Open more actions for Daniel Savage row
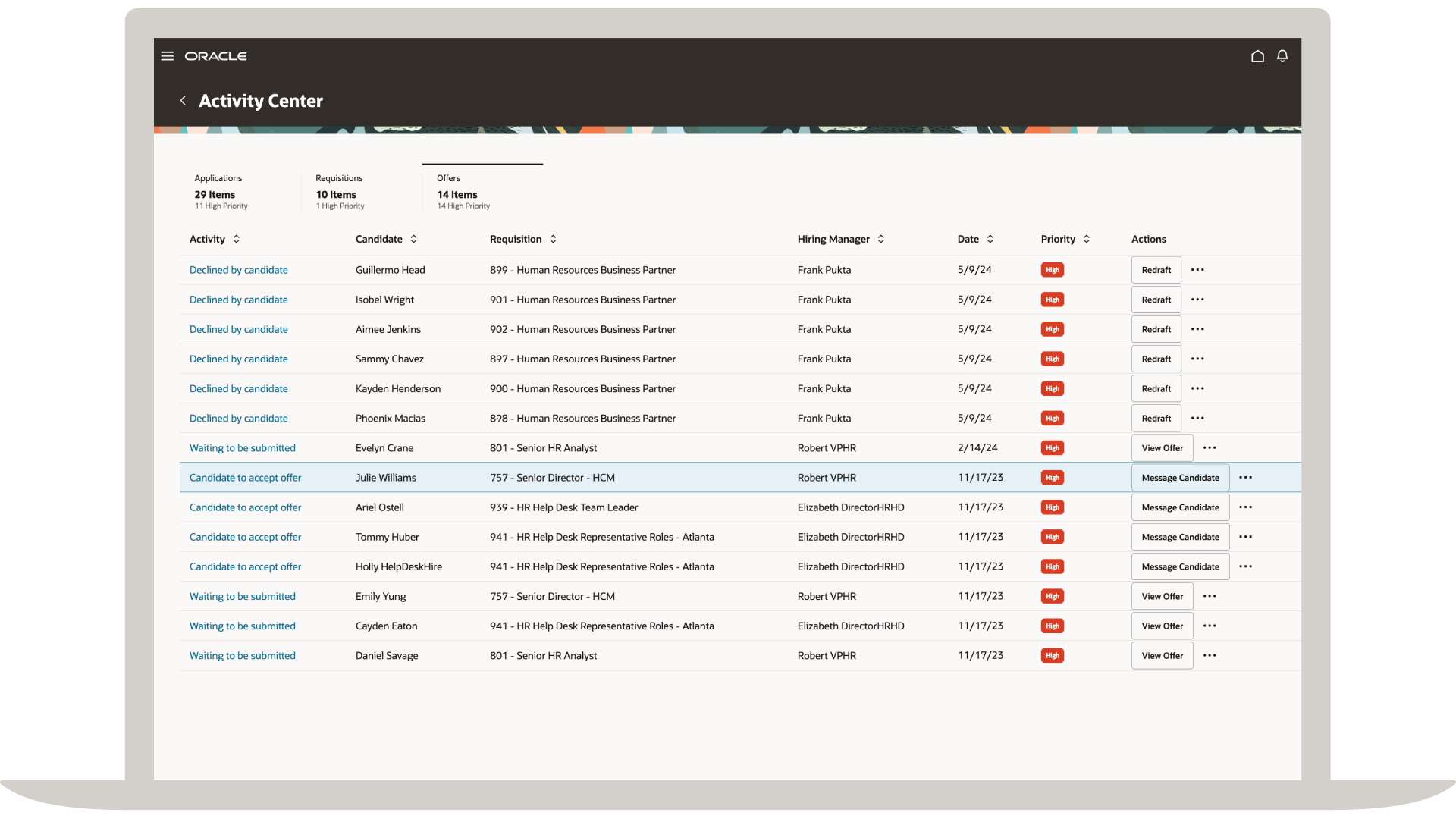The height and width of the screenshot is (819, 1456). tap(1210, 656)
